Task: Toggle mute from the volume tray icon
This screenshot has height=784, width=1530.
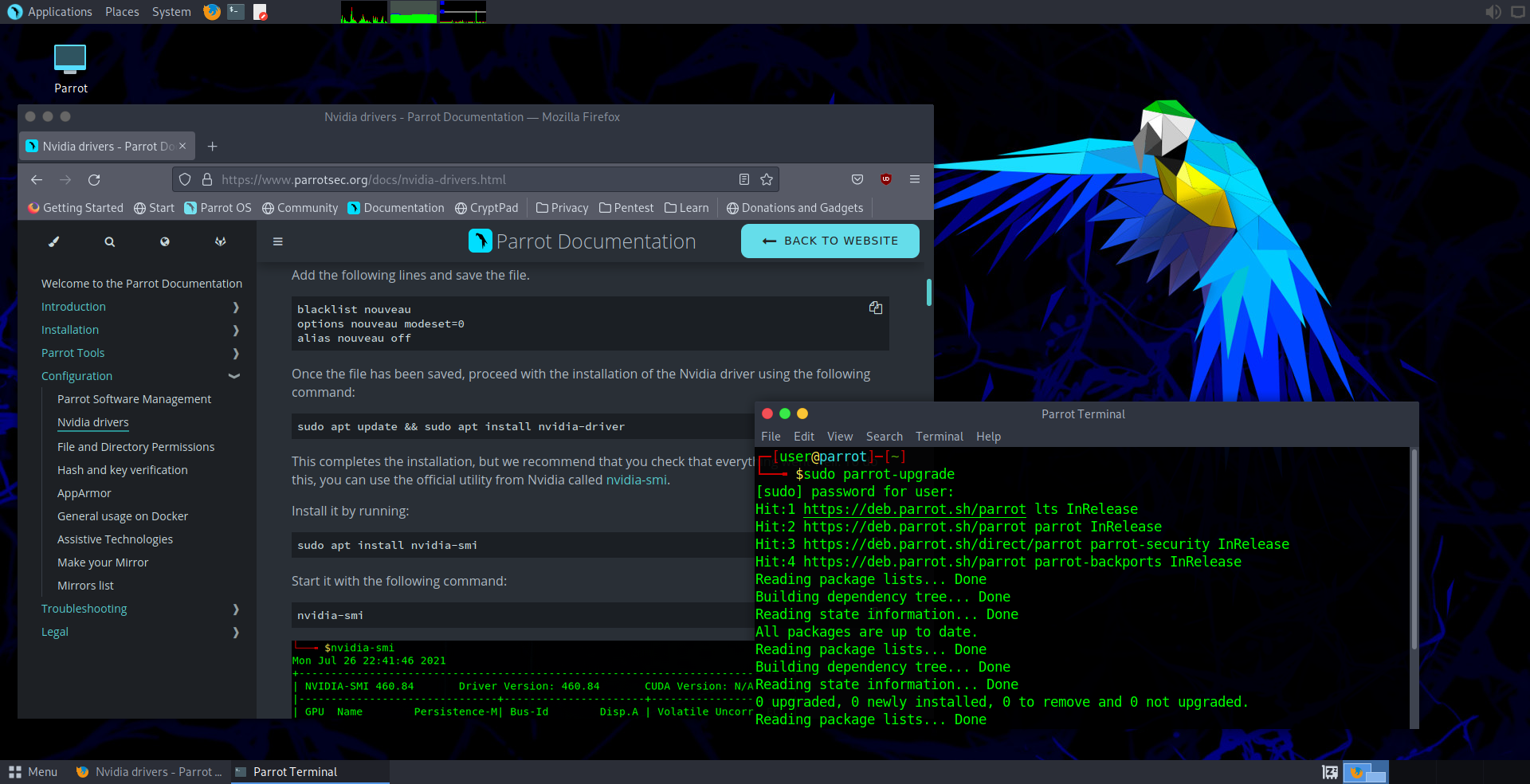Action: pyautogui.click(x=1493, y=11)
